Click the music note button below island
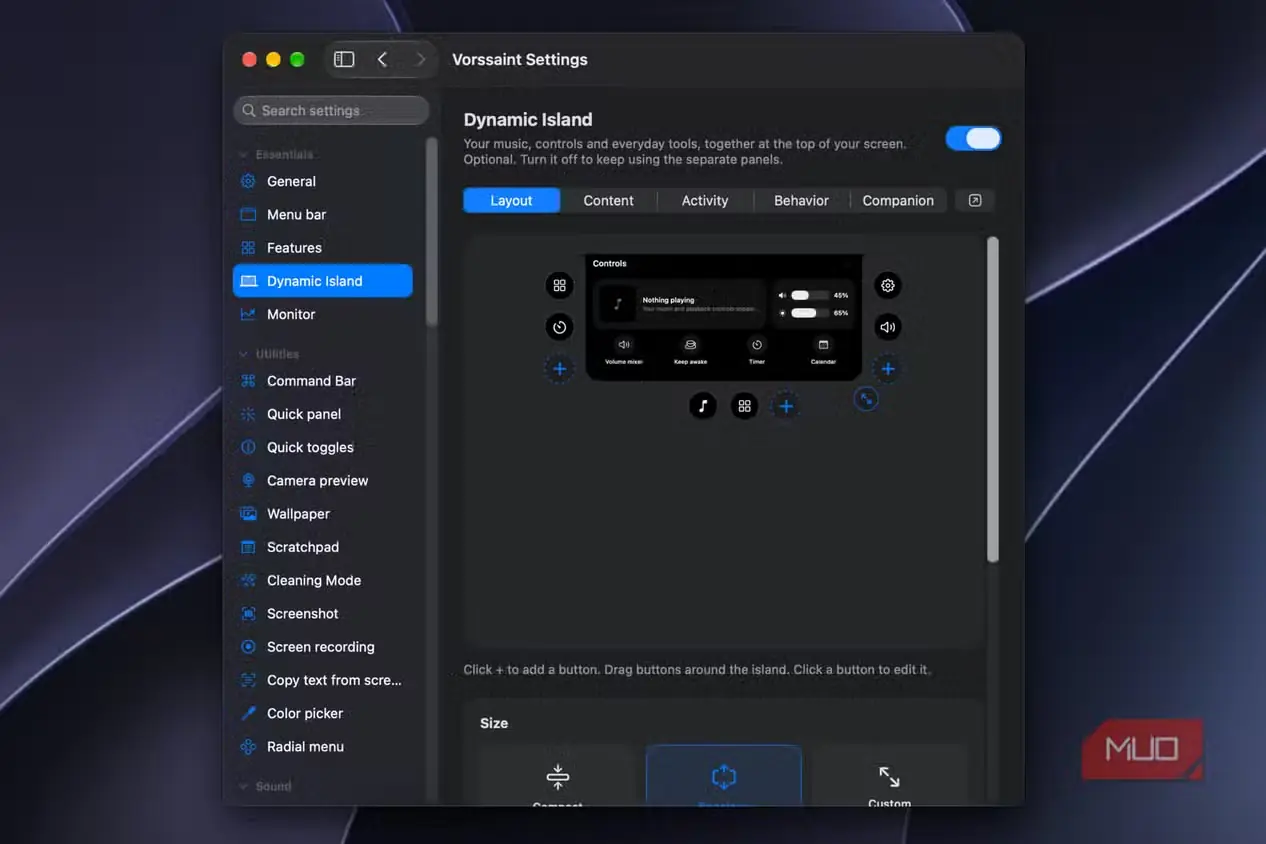The image size is (1266, 844). coord(703,406)
